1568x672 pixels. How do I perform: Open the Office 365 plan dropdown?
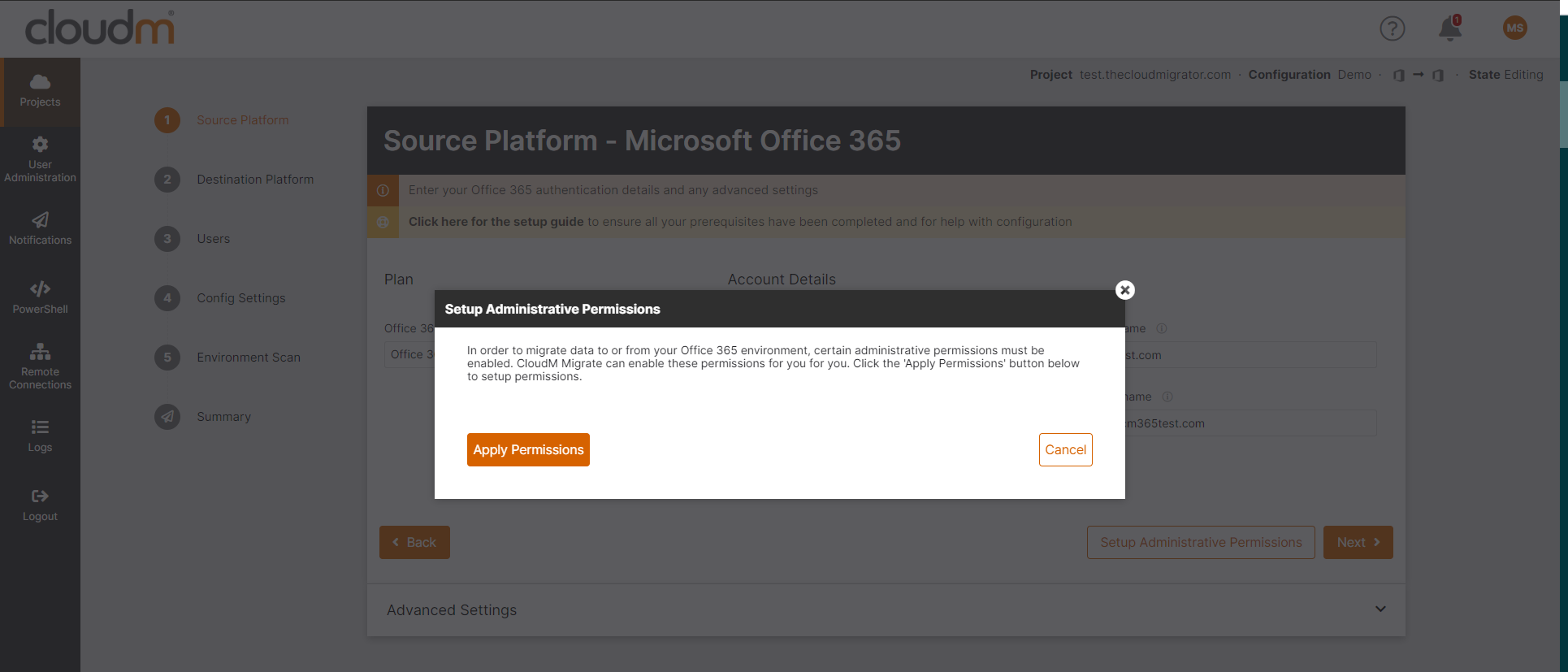tap(409, 354)
